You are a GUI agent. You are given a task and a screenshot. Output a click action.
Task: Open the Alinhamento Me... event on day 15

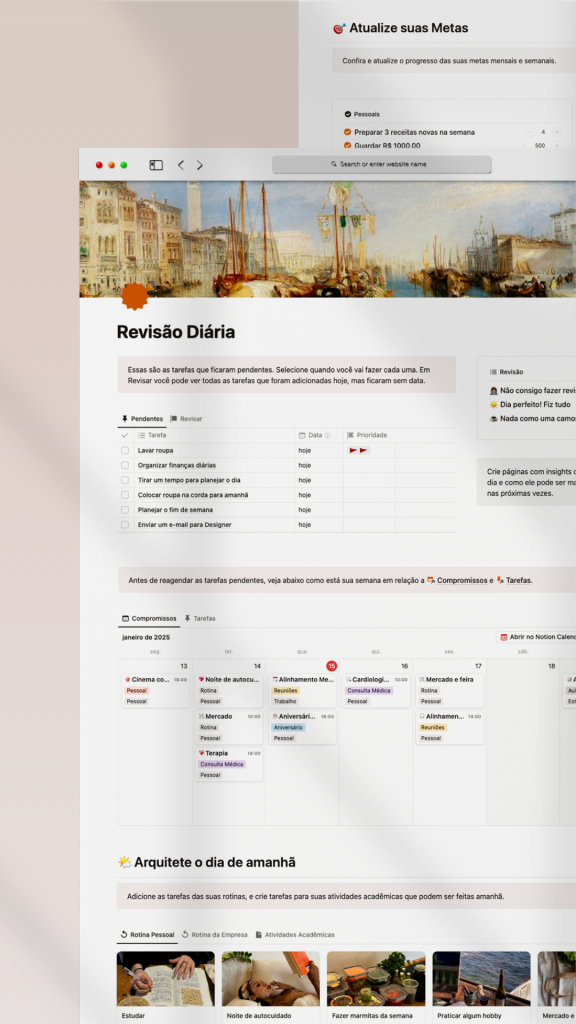coord(302,690)
